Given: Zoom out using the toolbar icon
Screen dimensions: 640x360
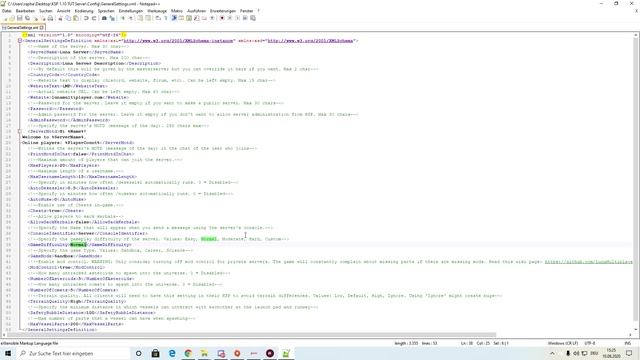Looking at the screenshot, I should click(x=131, y=18).
